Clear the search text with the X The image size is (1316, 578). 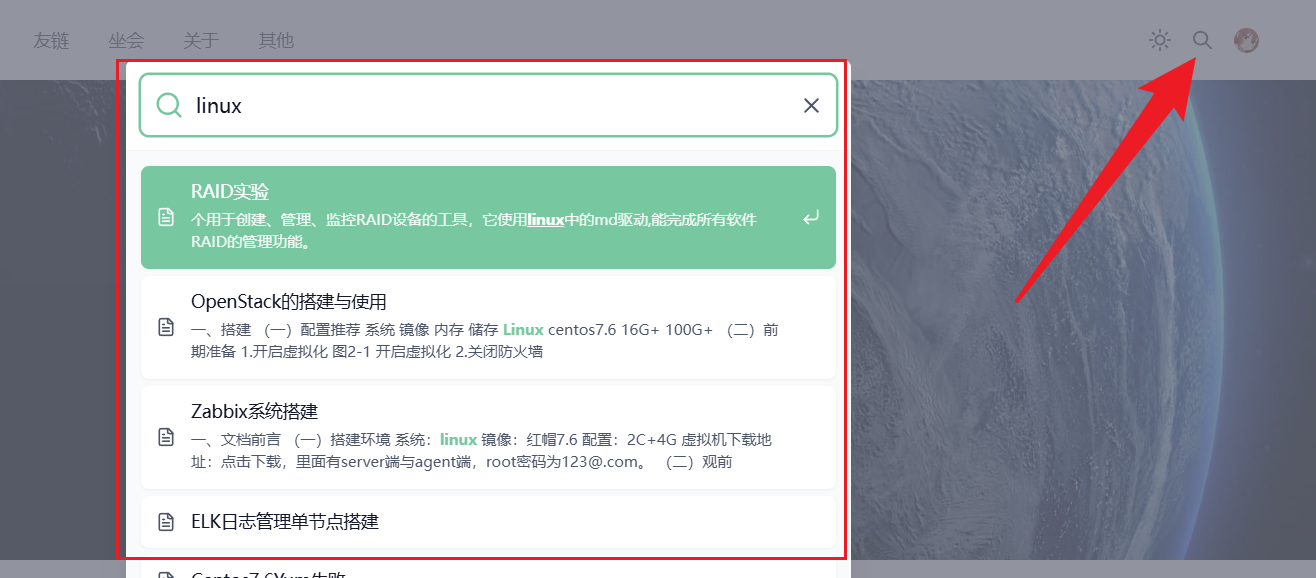tap(811, 105)
